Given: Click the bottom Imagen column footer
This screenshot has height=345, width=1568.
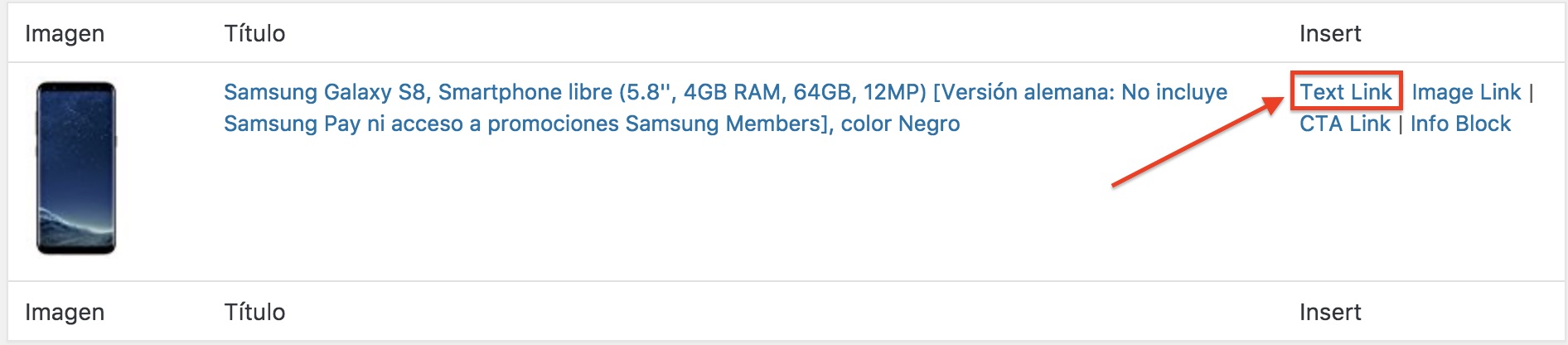Looking at the screenshot, I should [x=65, y=312].
